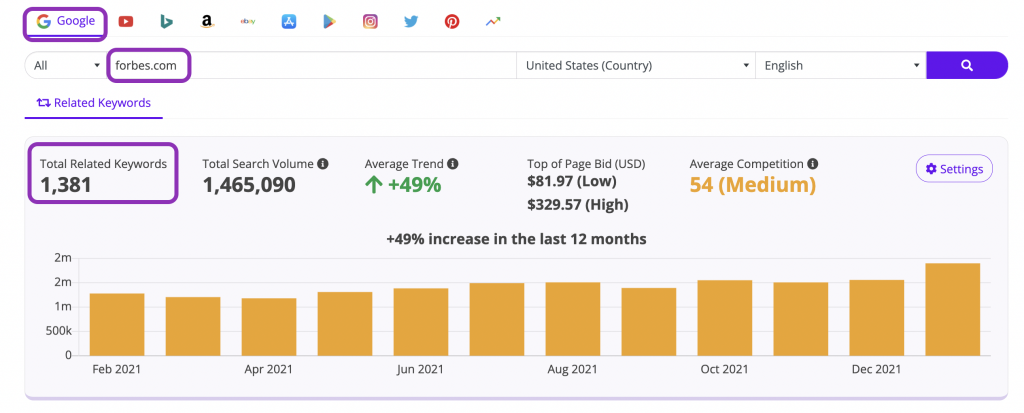Switch to the Instagram source
The height and width of the screenshot is (413, 1024).
[370, 21]
